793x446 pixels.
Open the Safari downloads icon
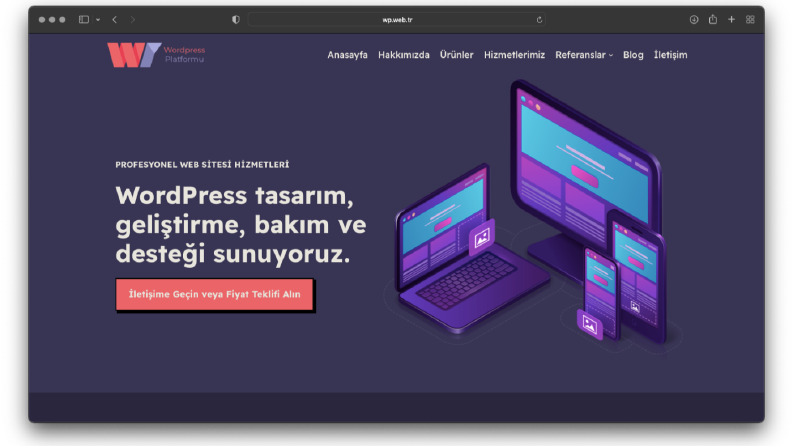point(694,20)
